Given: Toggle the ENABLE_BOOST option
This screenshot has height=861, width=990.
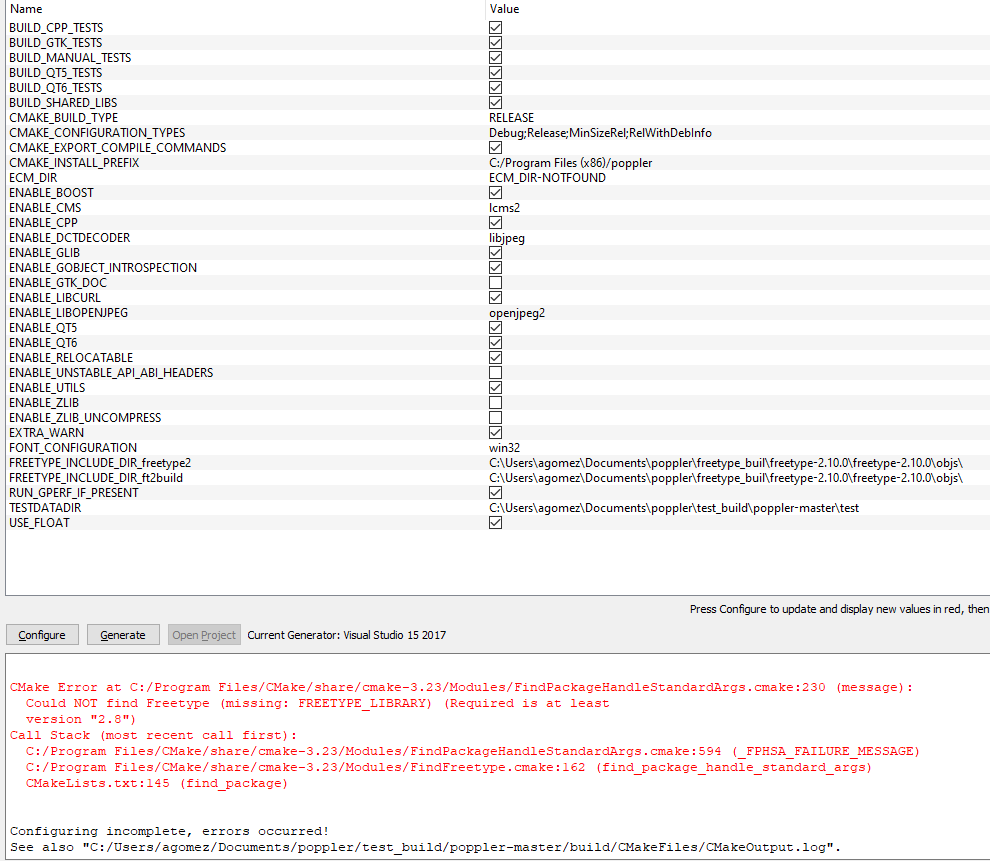Looking at the screenshot, I should [495, 192].
